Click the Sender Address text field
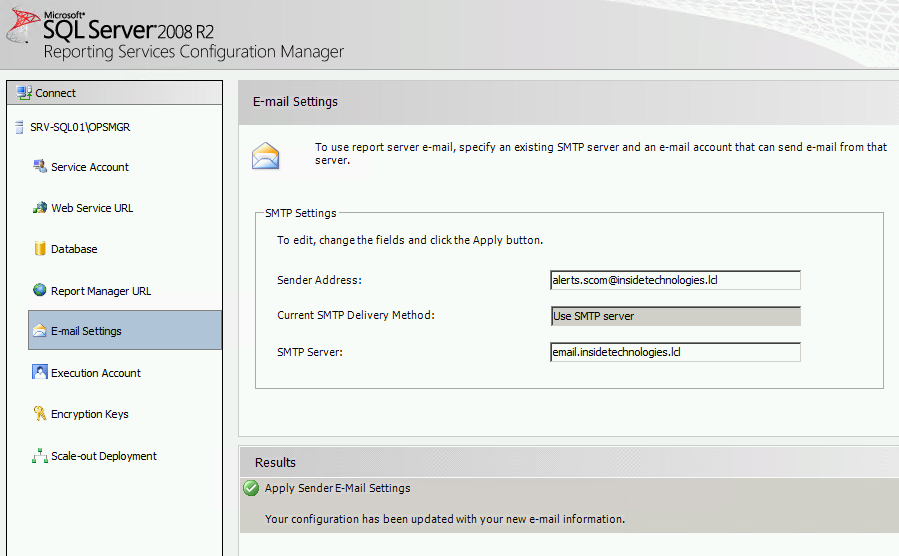Viewport: 899px width, 556px height. coord(675,280)
